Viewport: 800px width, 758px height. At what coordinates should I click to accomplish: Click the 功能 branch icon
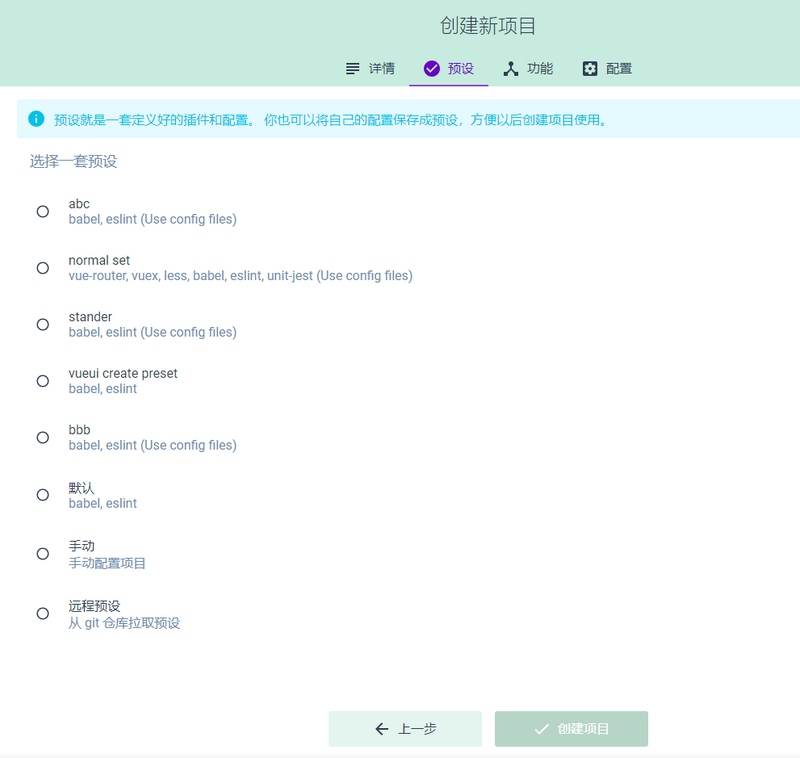[x=511, y=68]
